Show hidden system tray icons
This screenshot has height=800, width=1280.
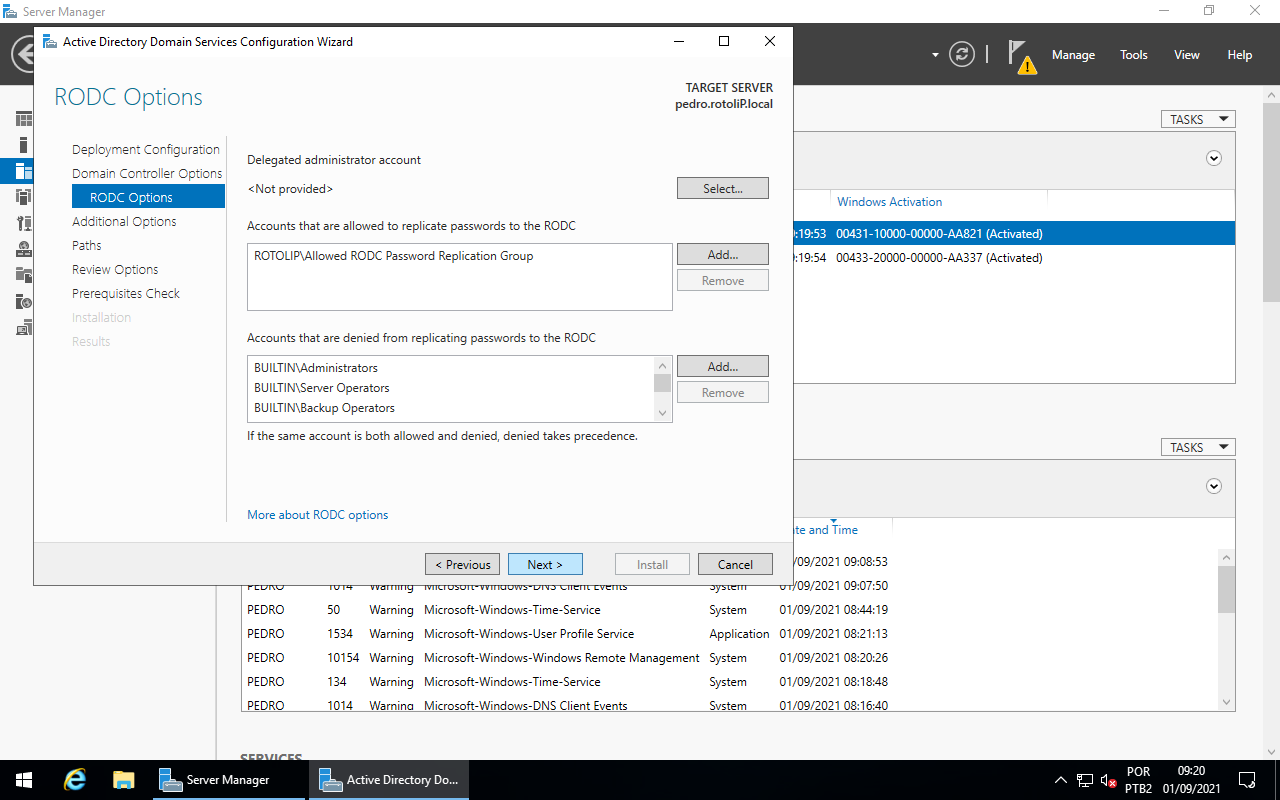[1061, 780]
